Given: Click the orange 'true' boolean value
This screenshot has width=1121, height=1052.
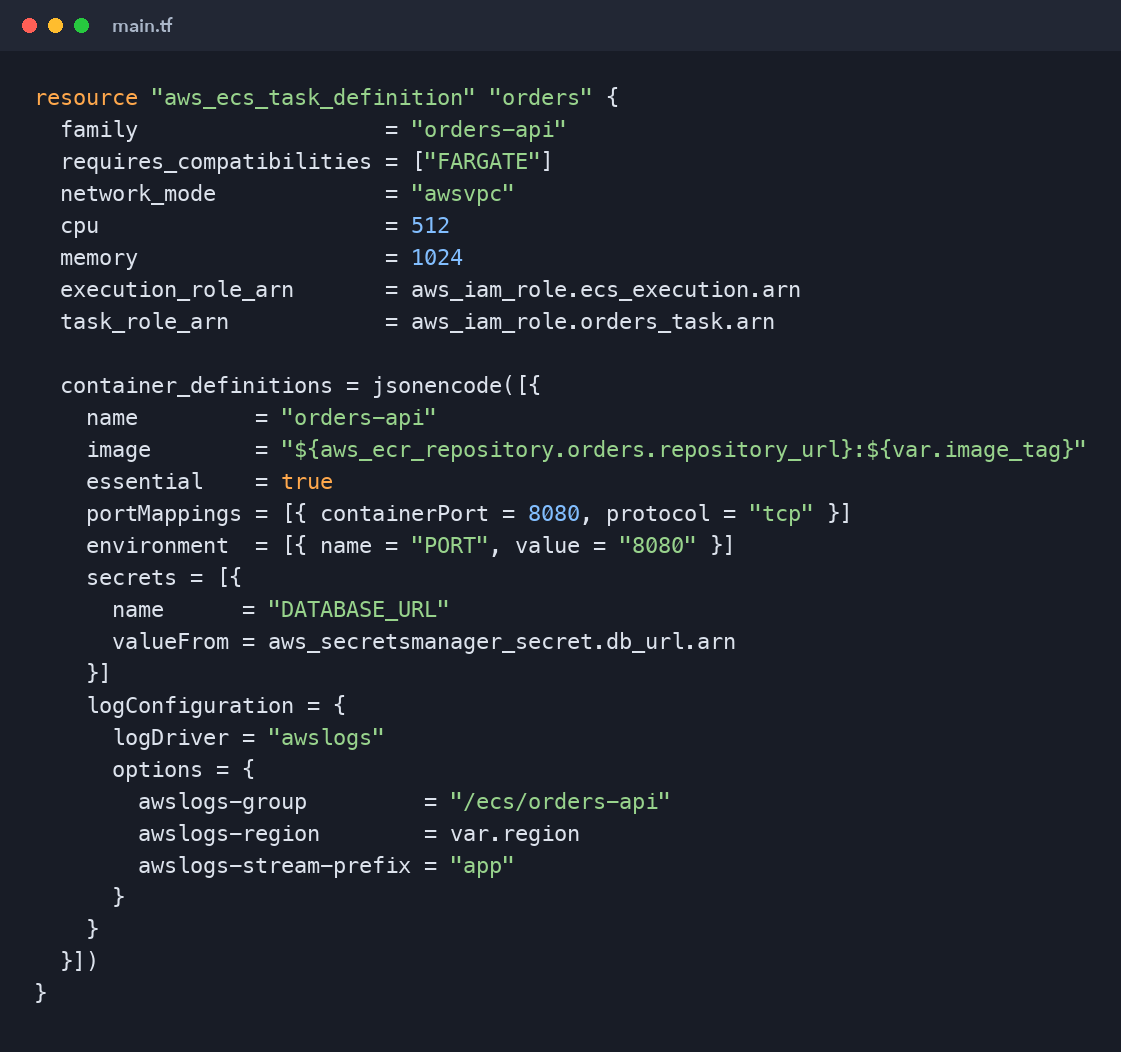Looking at the screenshot, I should click(307, 482).
